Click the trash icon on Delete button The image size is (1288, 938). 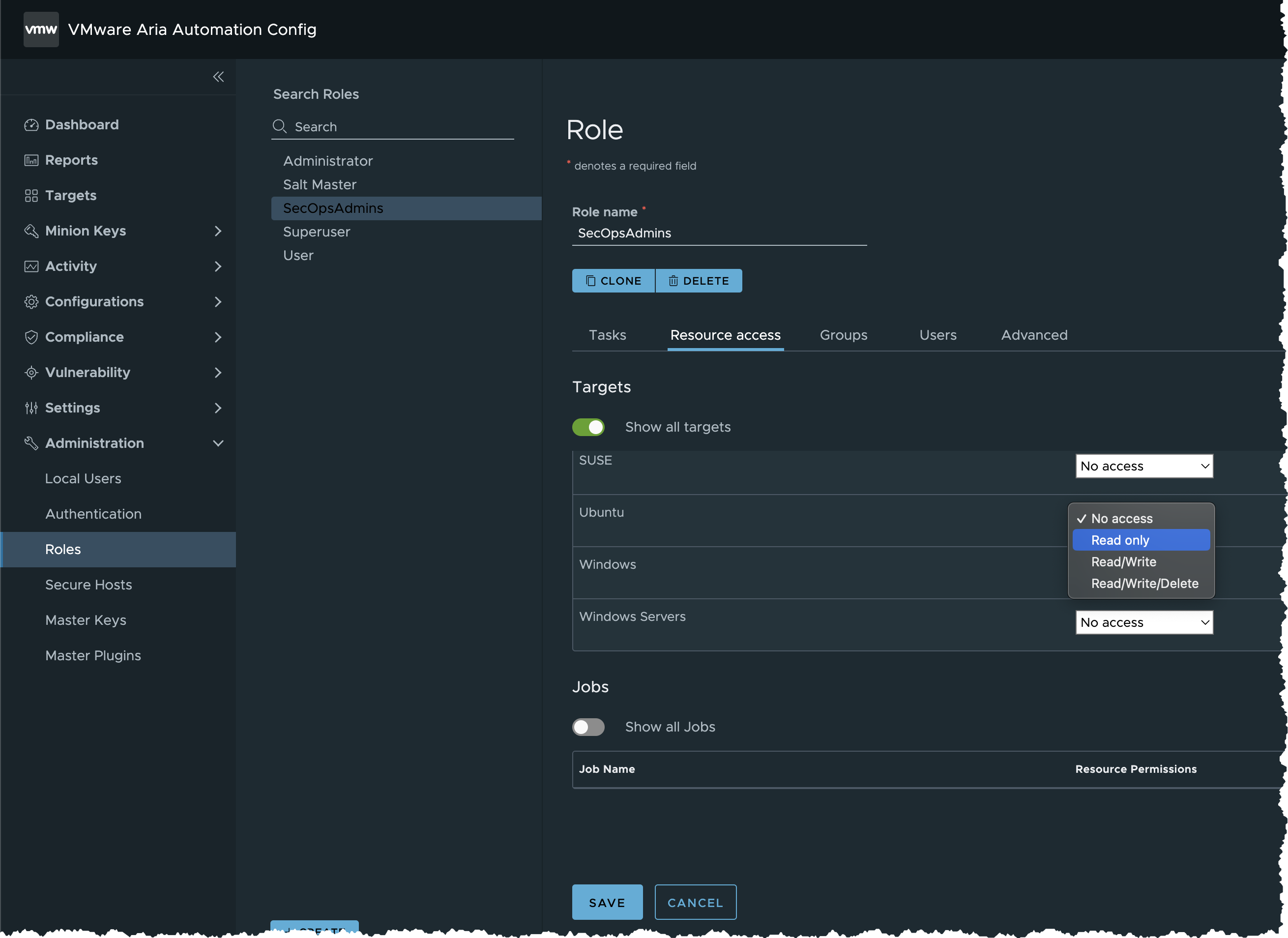[x=673, y=281]
